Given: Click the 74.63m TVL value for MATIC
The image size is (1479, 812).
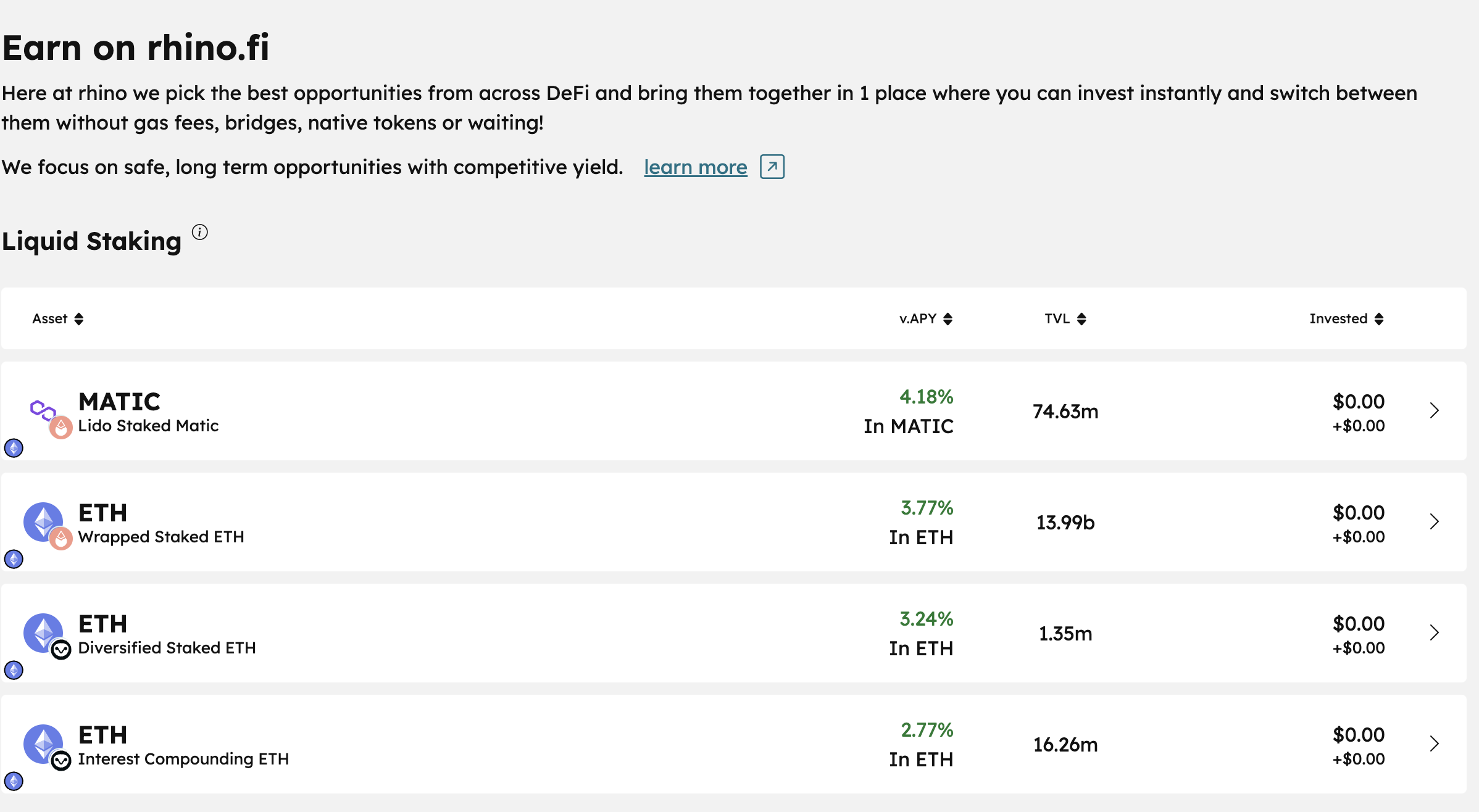Looking at the screenshot, I should pos(1065,412).
